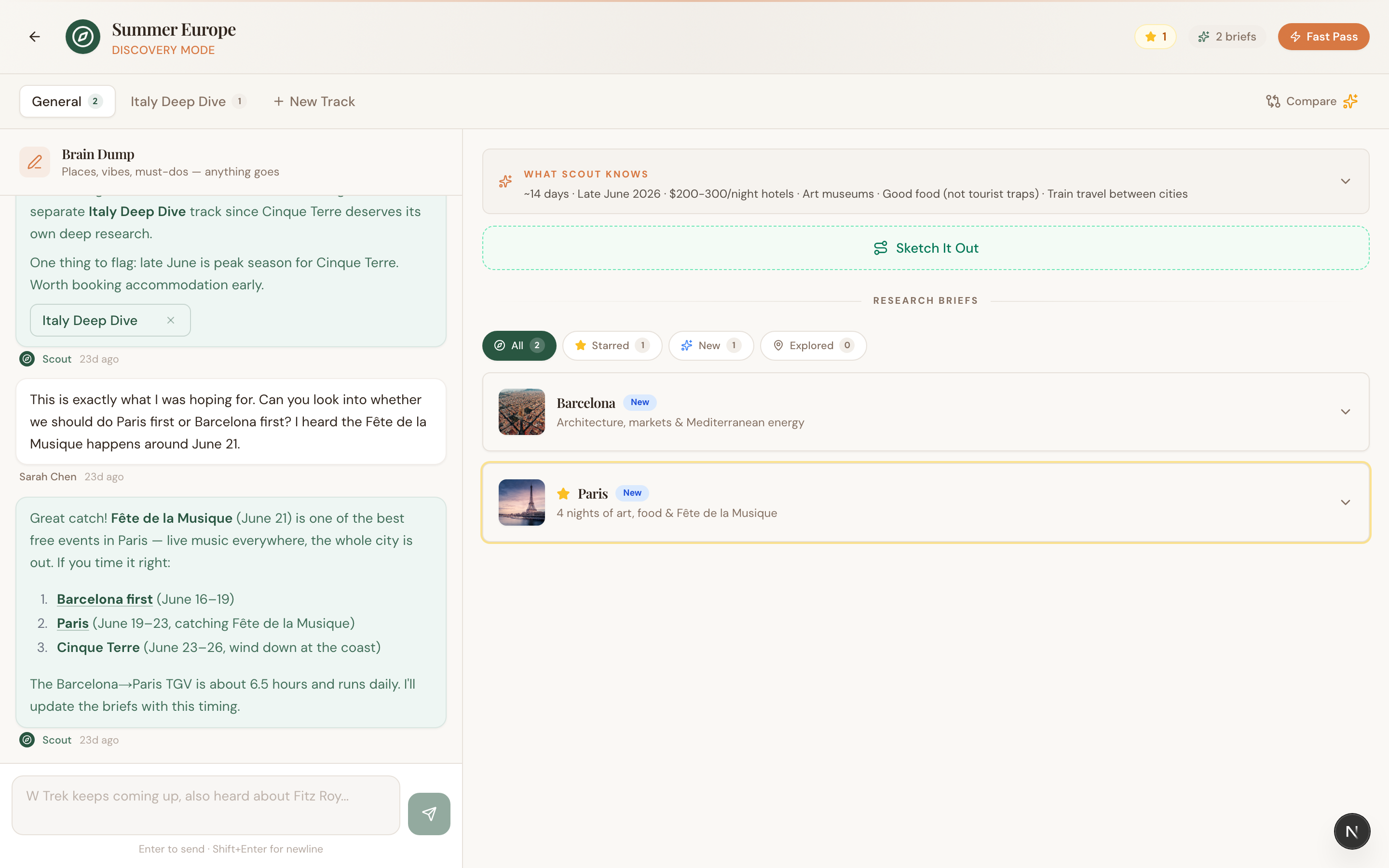Toggle the New filter chip
The image size is (1389, 868).
(710, 345)
